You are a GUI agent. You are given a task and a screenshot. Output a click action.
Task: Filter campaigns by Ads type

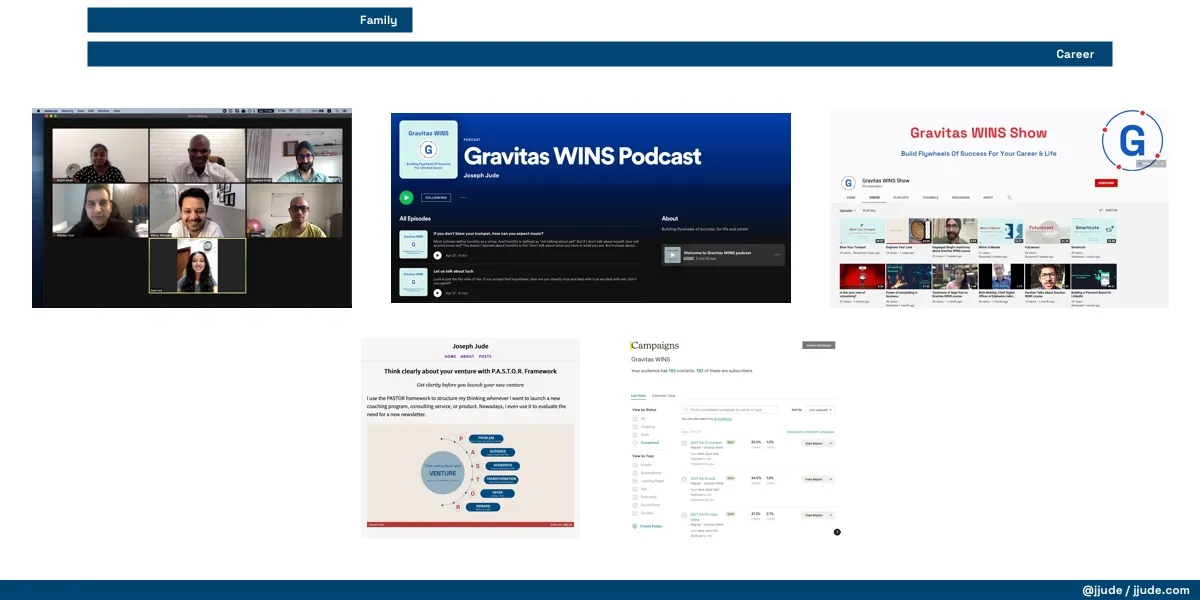pos(640,488)
